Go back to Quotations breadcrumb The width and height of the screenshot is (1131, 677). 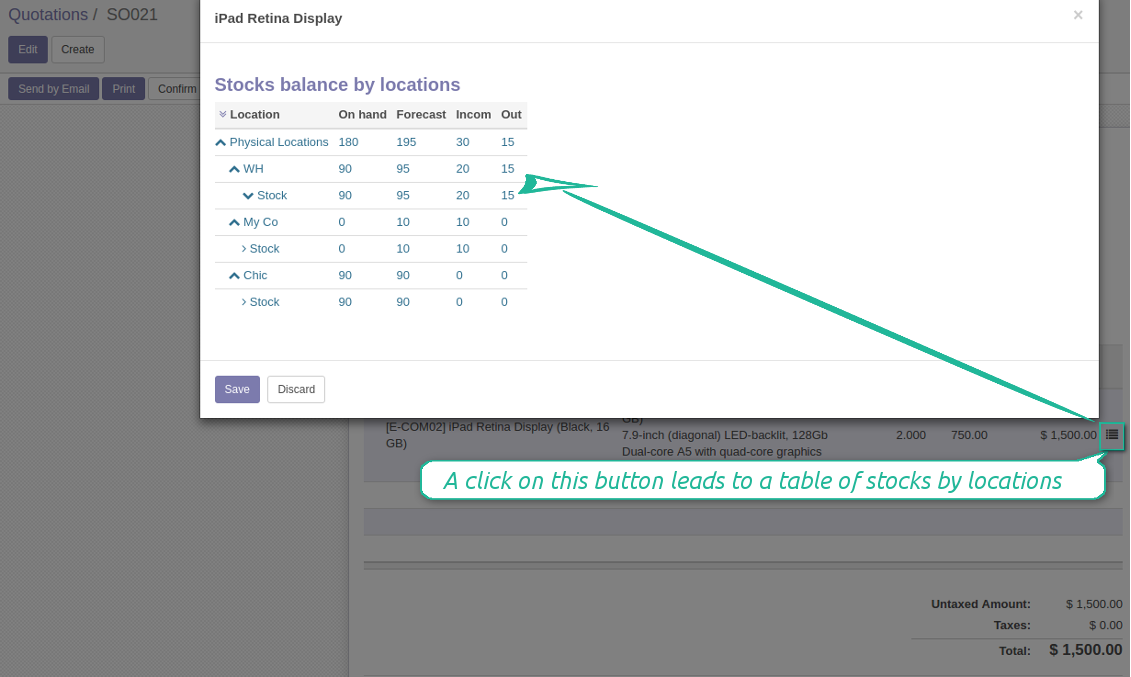pos(48,14)
